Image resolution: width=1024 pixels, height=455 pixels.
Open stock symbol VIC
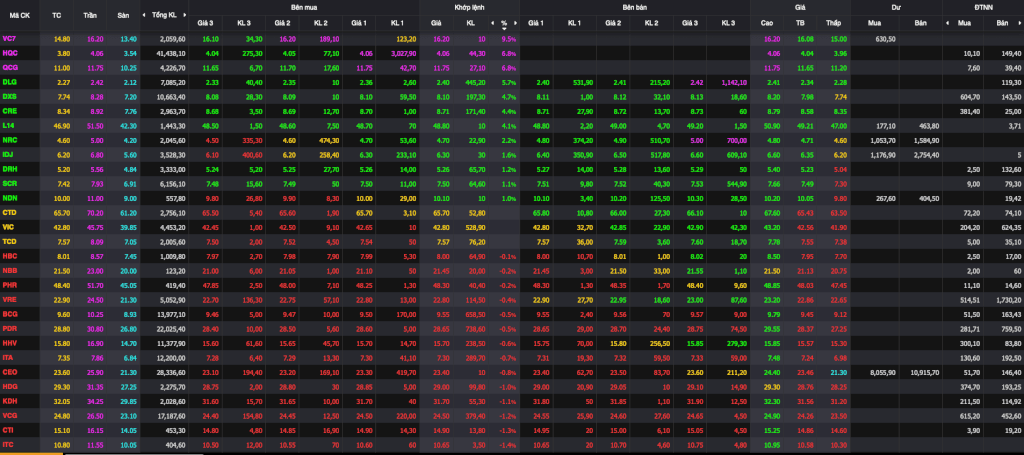pyautogui.click(x=8, y=227)
